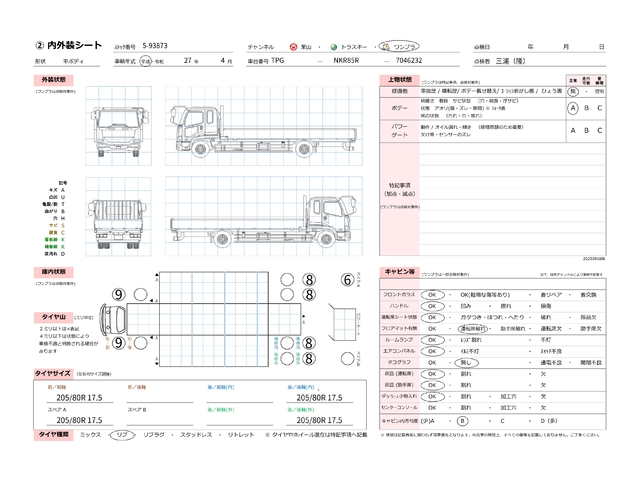Click the 外装状態 section header

pos(54,78)
